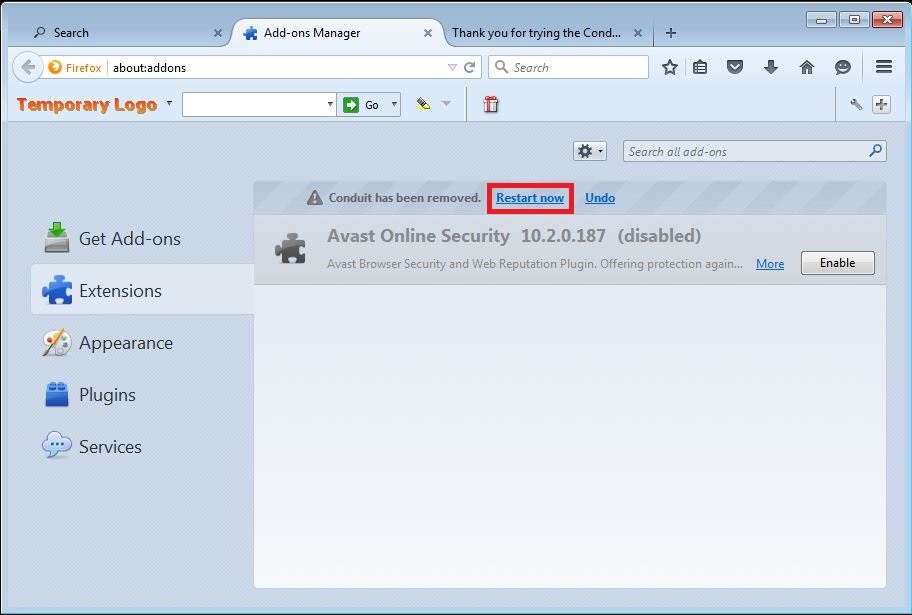Image resolution: width=912 pixels, height=615 pixels.
Task: Switch to Thank you for trying the Cond... tab
Action: (x=547, y=33)
